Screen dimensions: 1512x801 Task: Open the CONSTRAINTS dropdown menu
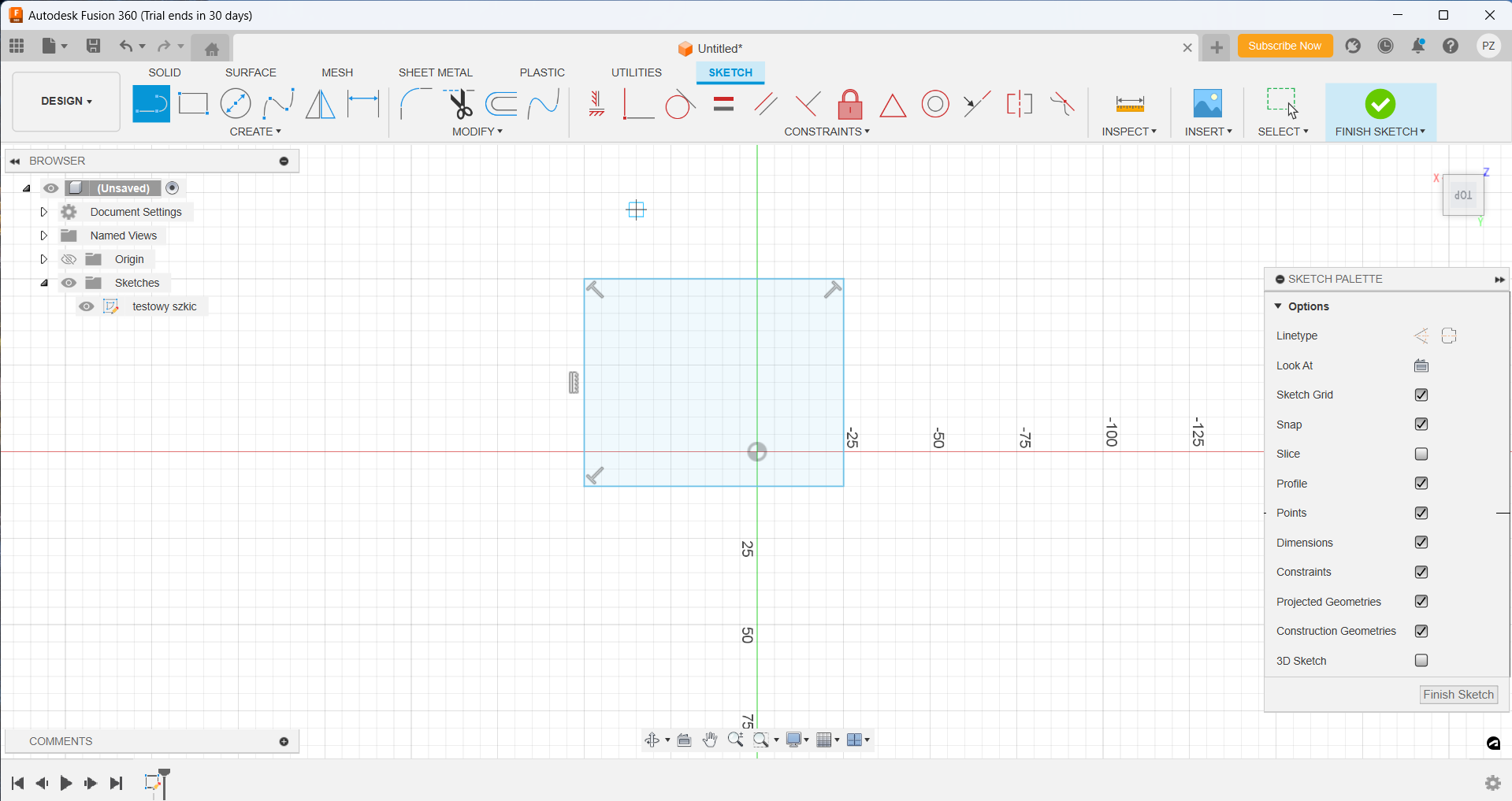[x=827, y=132]
